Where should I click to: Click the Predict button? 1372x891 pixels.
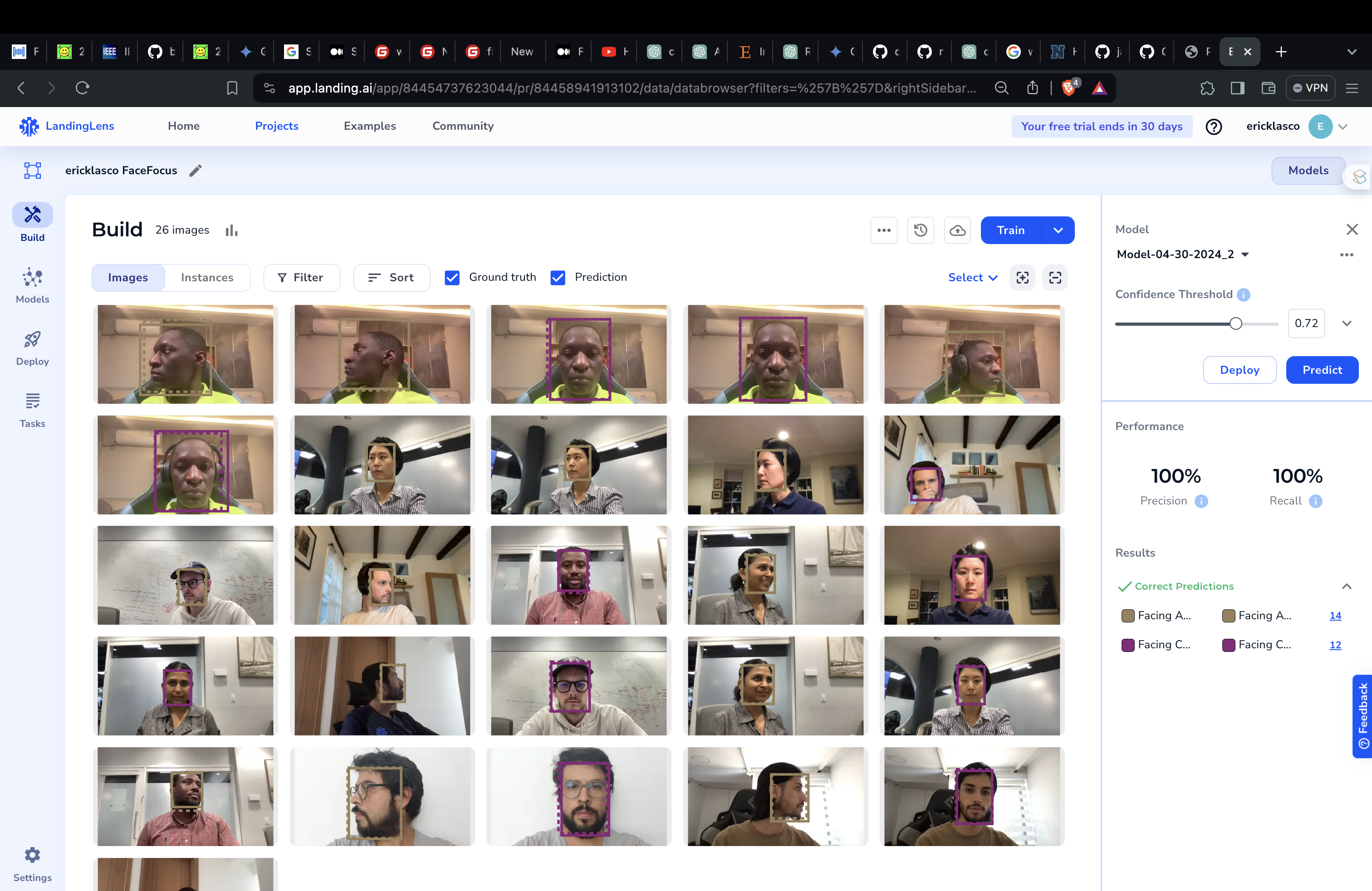point(1321,370)
